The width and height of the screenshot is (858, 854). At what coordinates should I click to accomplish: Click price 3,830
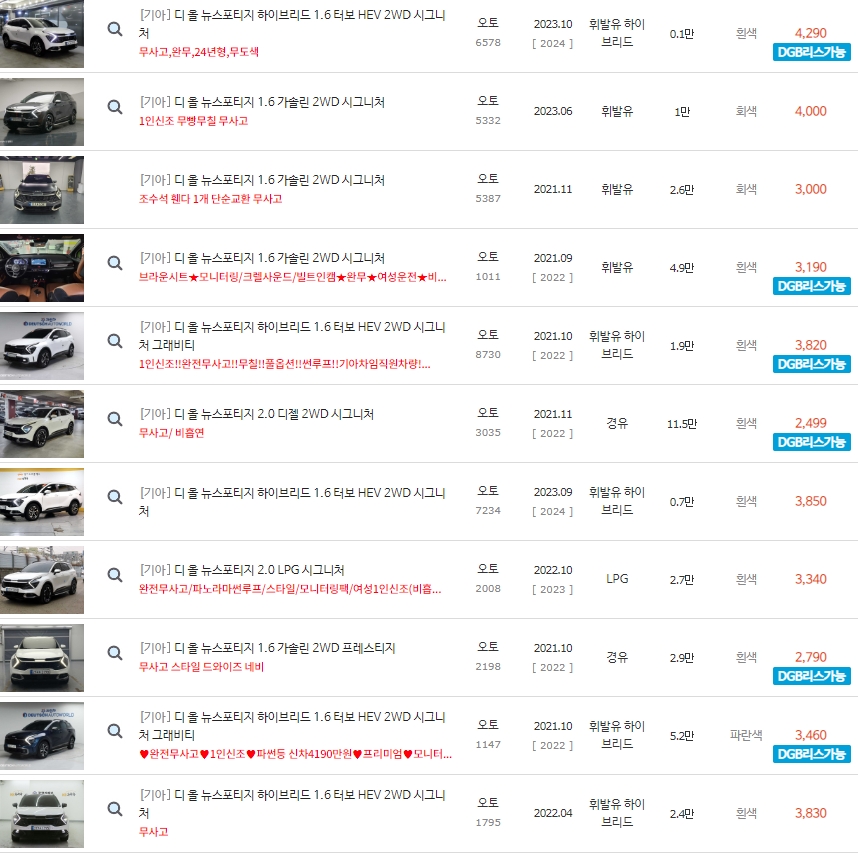(810, 813)
